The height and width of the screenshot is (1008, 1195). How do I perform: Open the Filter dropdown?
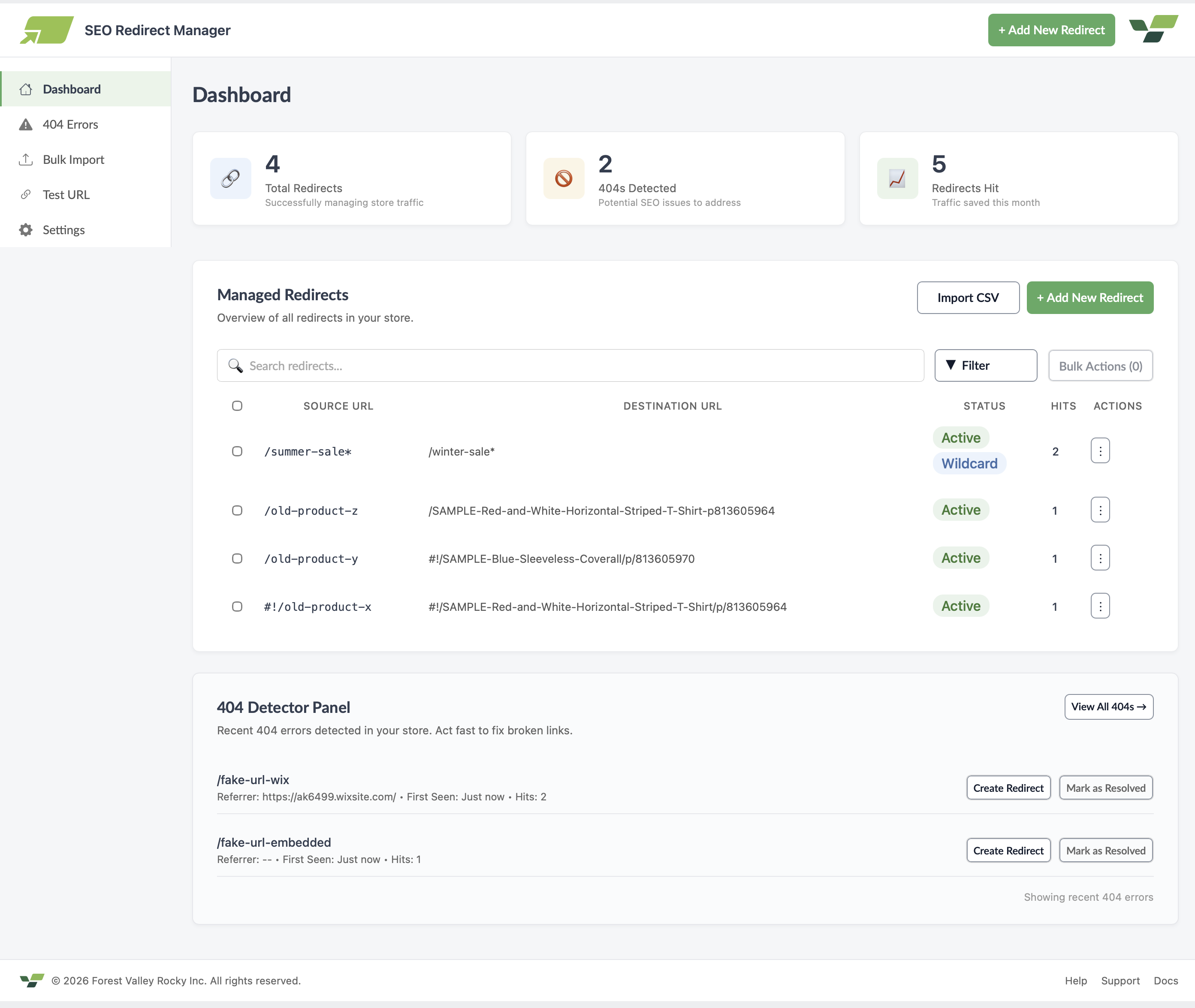pos(985,366)
